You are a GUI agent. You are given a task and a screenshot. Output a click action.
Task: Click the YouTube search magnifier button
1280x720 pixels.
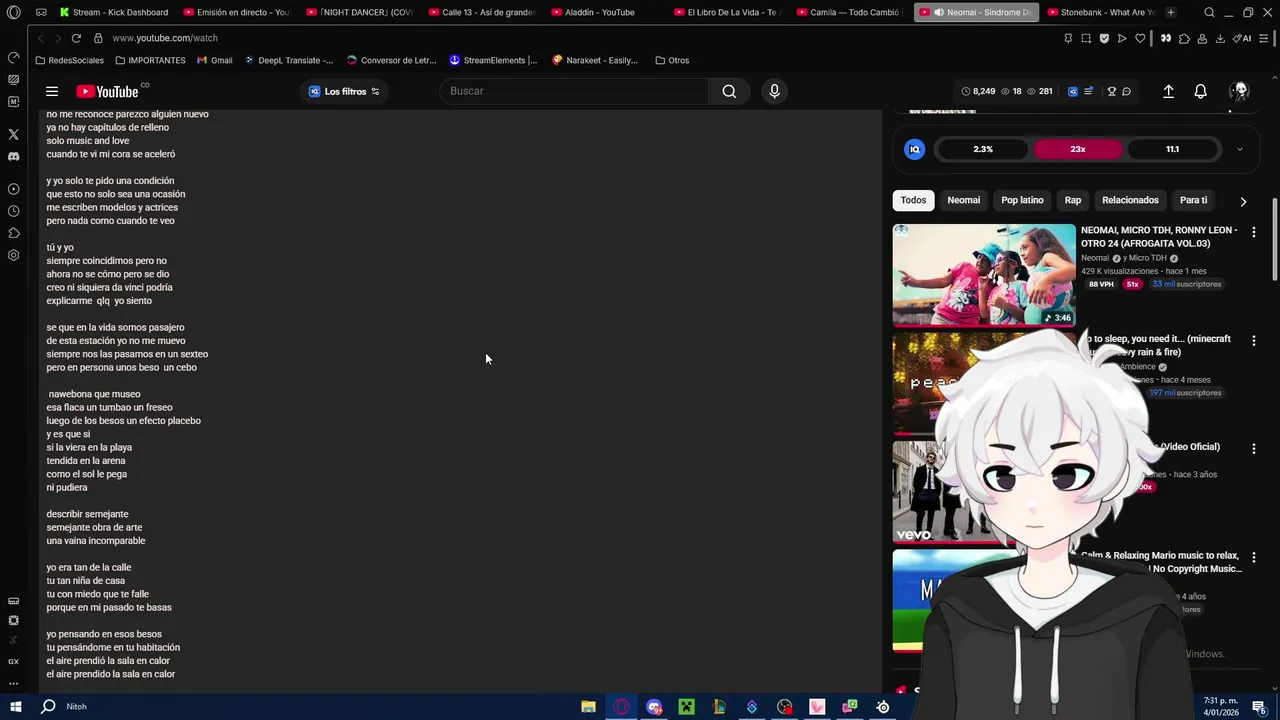click(729, 91)
